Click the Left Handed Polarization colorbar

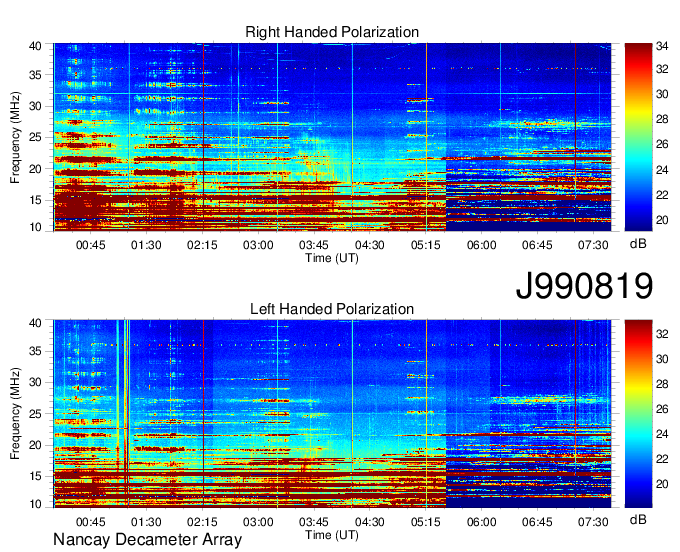pos(638,414)
